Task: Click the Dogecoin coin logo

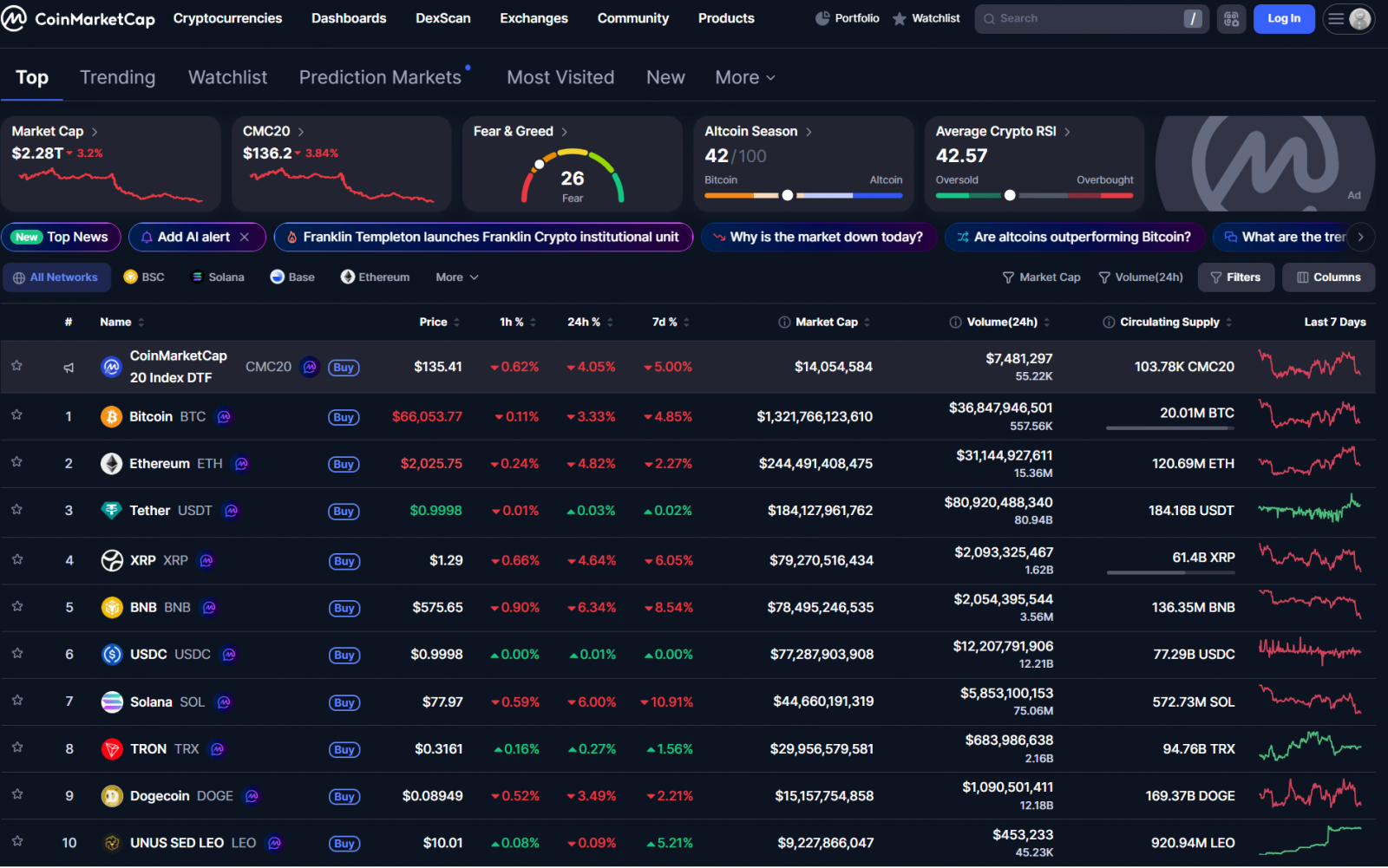Action: coord(112,796)
